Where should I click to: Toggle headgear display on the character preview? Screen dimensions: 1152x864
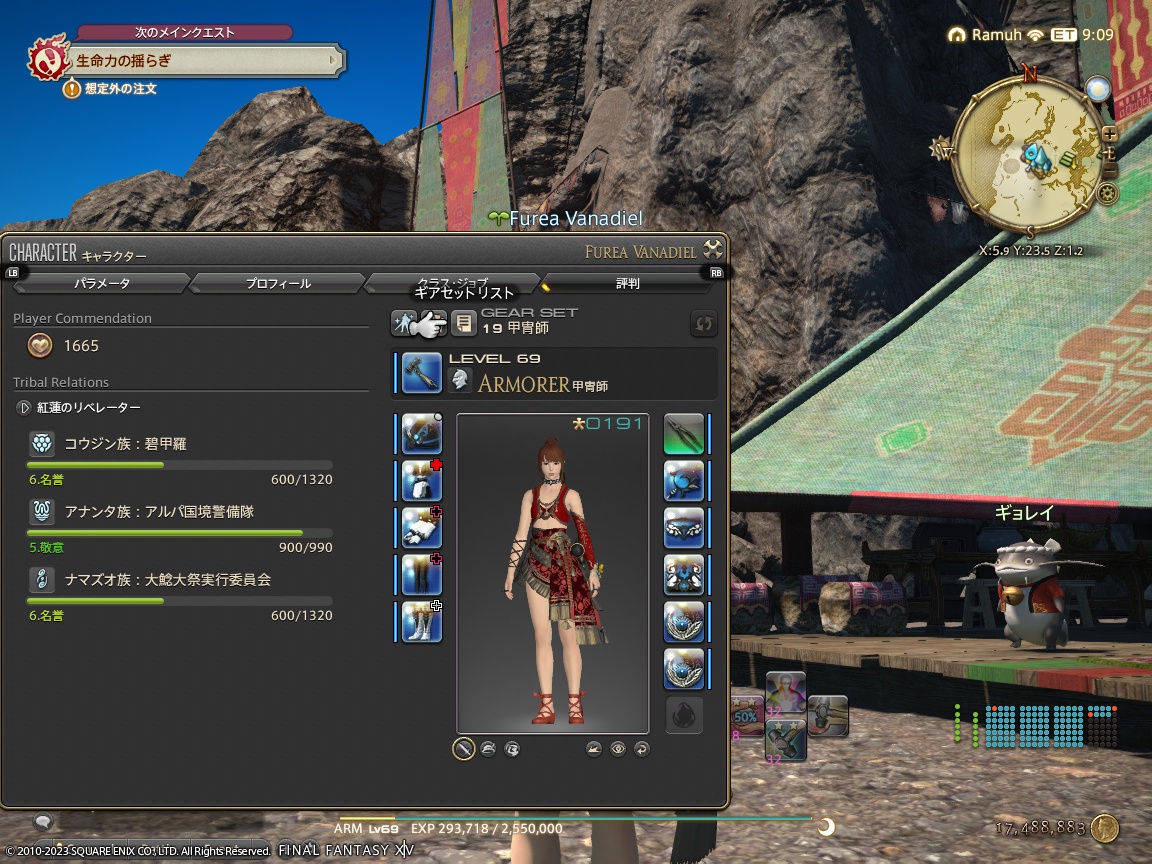pos(487,749)
